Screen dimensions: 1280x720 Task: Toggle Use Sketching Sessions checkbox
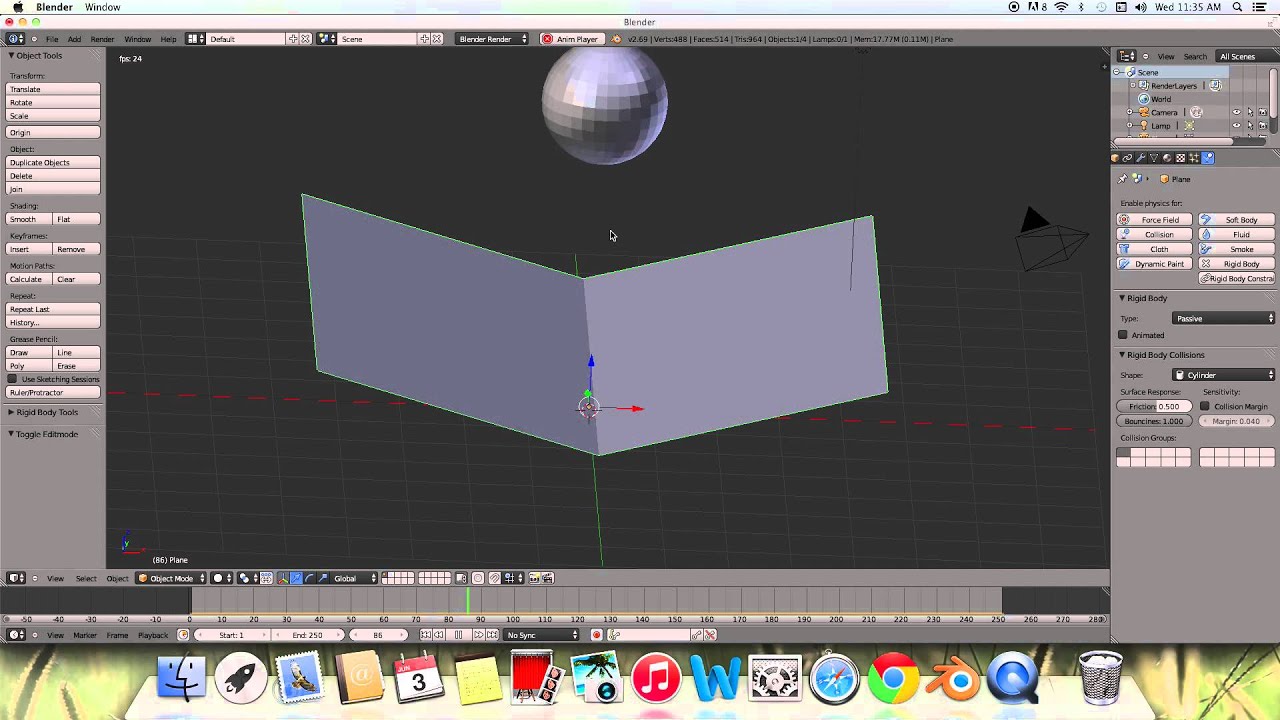12,379
